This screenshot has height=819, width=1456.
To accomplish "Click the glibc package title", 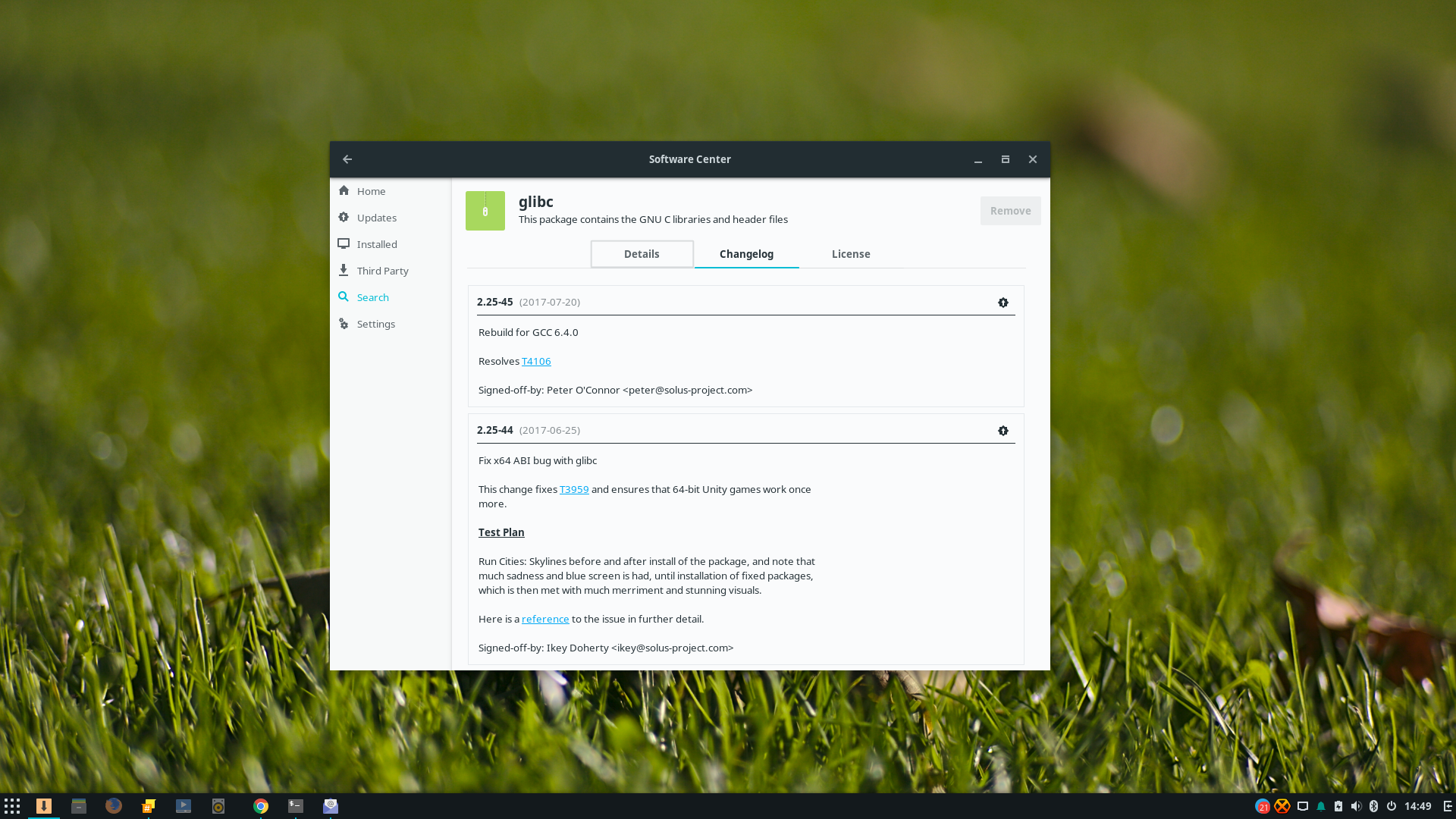I will click(536, 202).
